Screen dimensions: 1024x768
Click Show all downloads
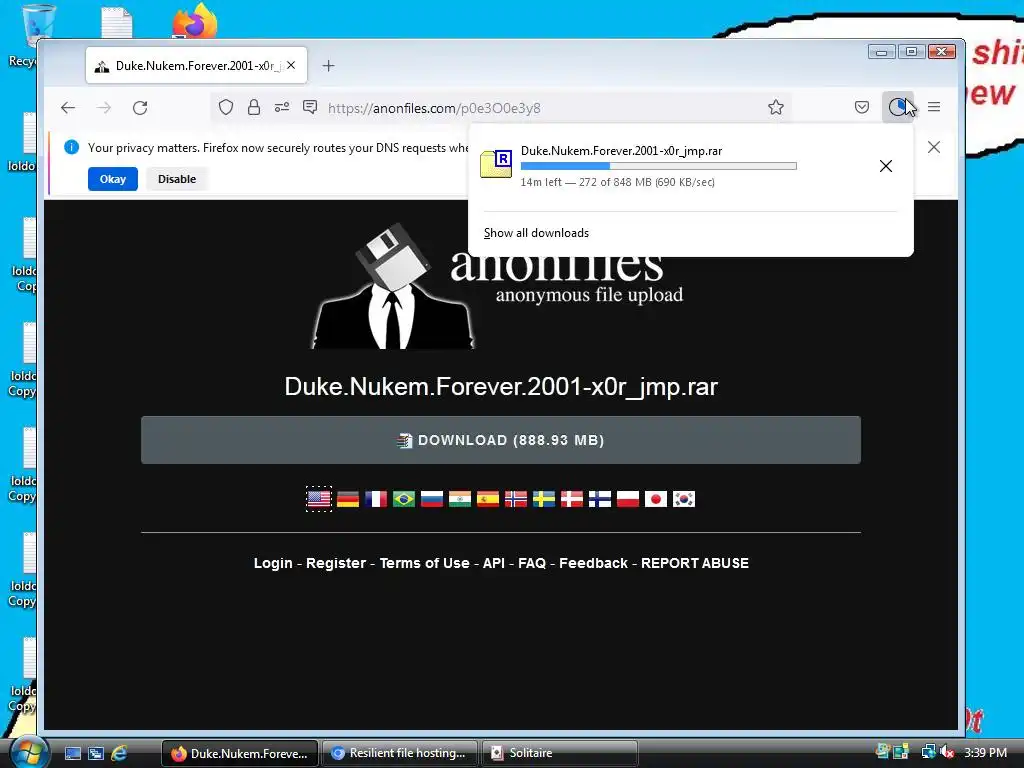pos(536,233)
